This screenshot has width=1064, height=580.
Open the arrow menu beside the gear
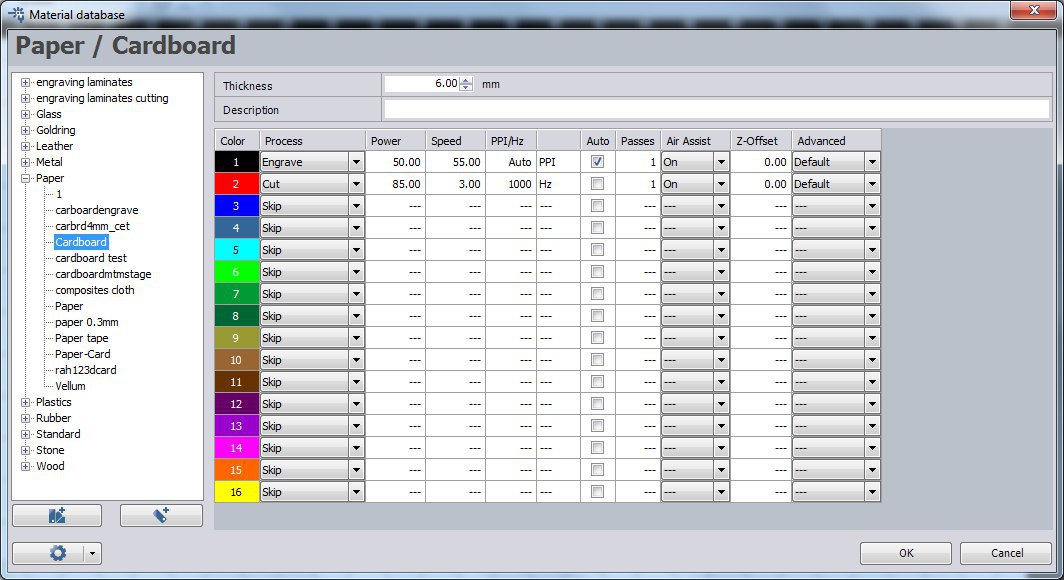[92, 553]
